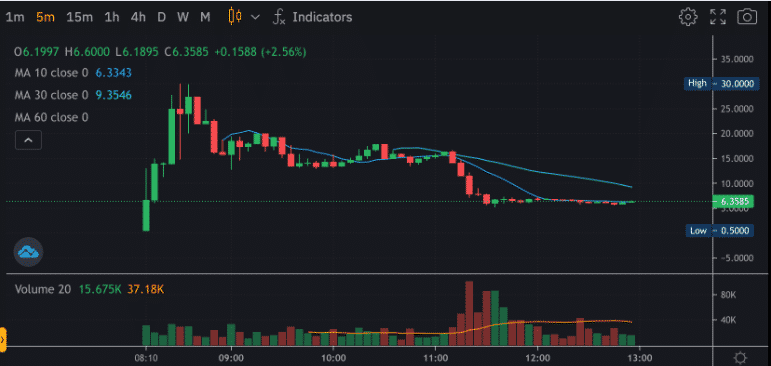Open the price scale settings gear at bottom right
This screenshot has width=771, height=366.
click(x=741, y=358)
